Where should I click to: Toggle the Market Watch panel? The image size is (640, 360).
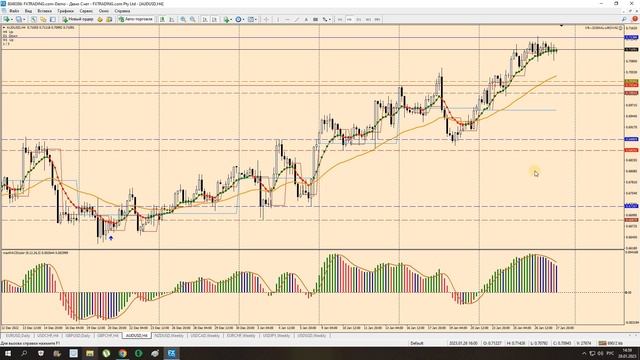coord(34,19)
